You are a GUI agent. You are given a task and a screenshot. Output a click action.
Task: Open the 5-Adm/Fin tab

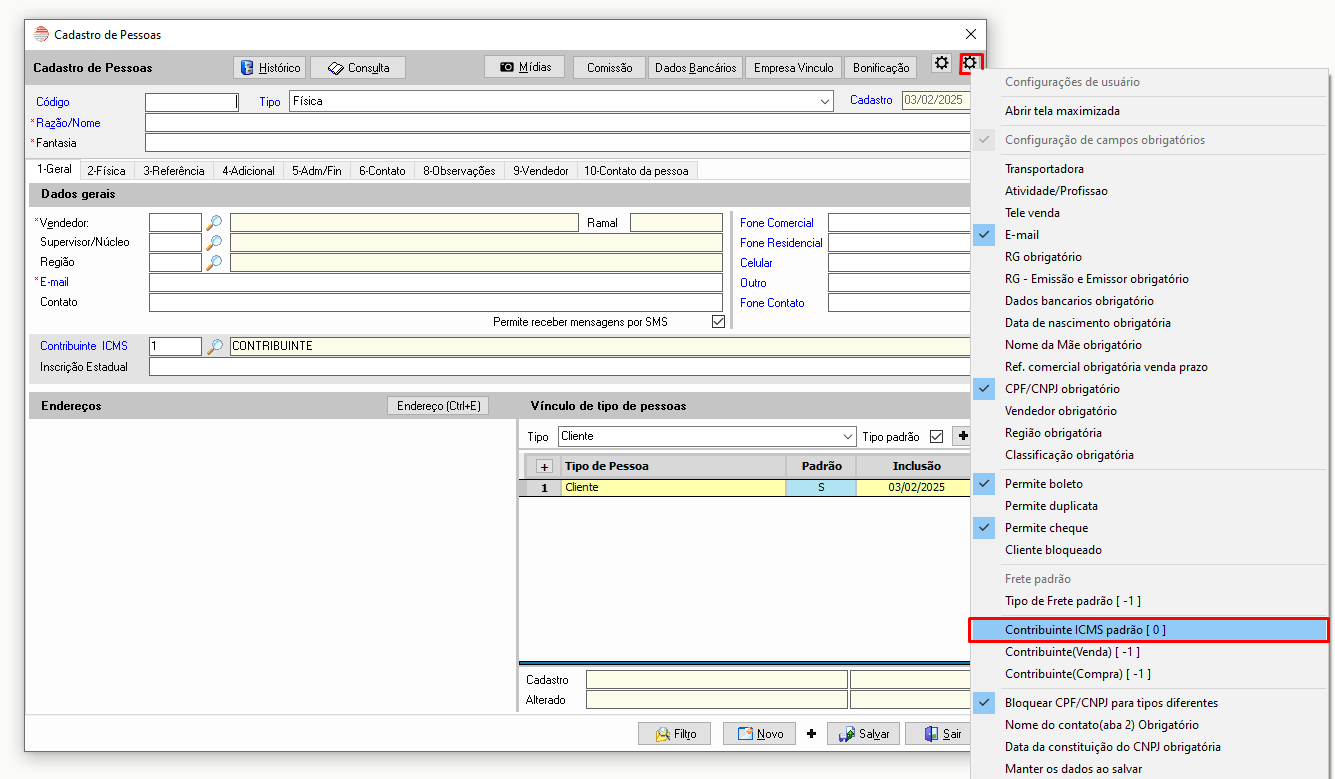pos(317,171)
